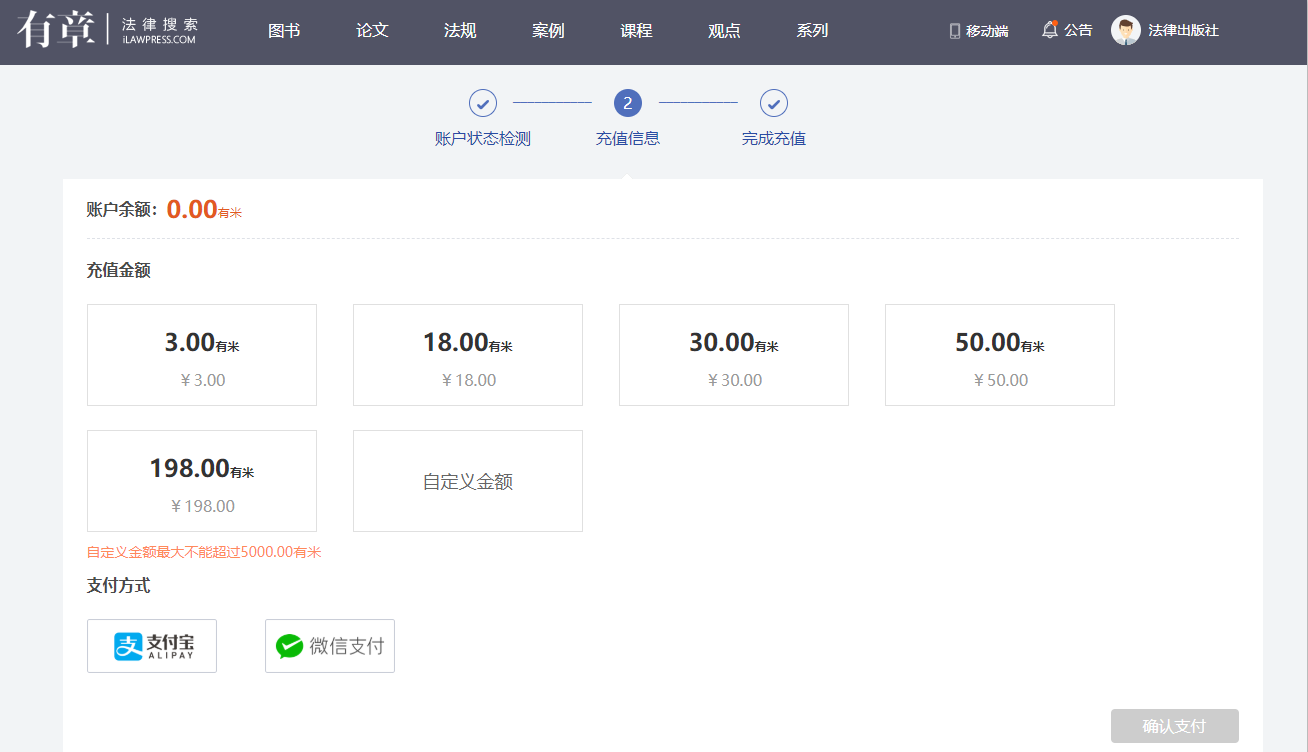
Task: Click the 完成充值 step checkmark circle
Action: 774,103
